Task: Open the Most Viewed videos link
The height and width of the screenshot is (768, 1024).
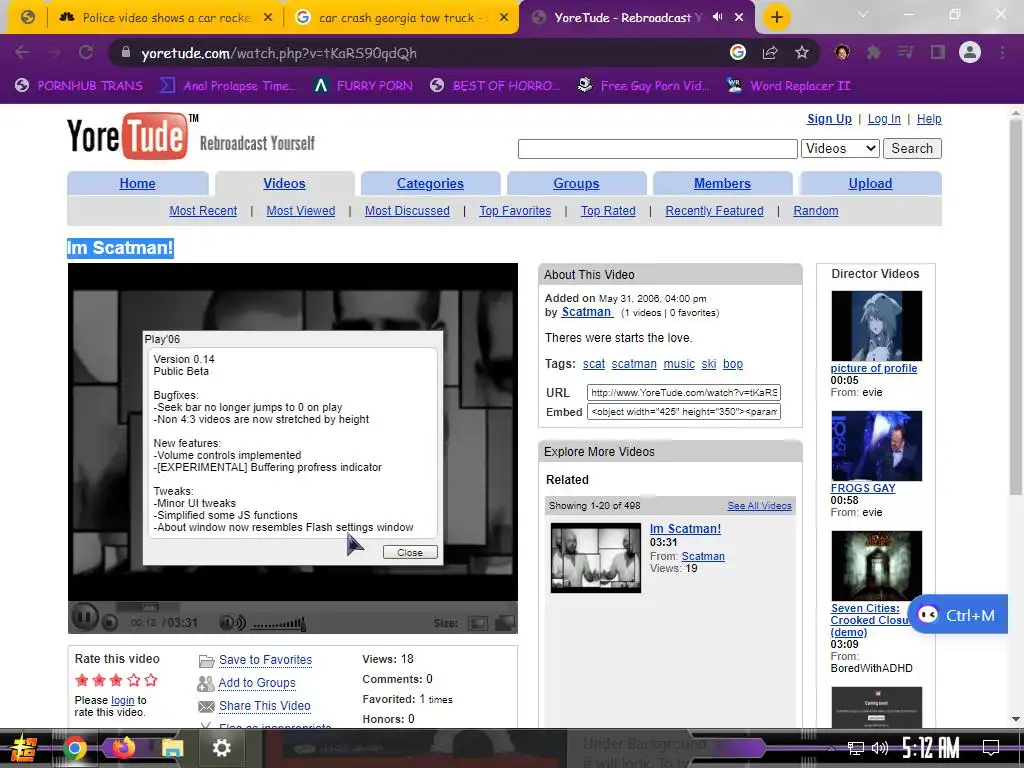Action: pyautogui.click(x=300, y=211)
